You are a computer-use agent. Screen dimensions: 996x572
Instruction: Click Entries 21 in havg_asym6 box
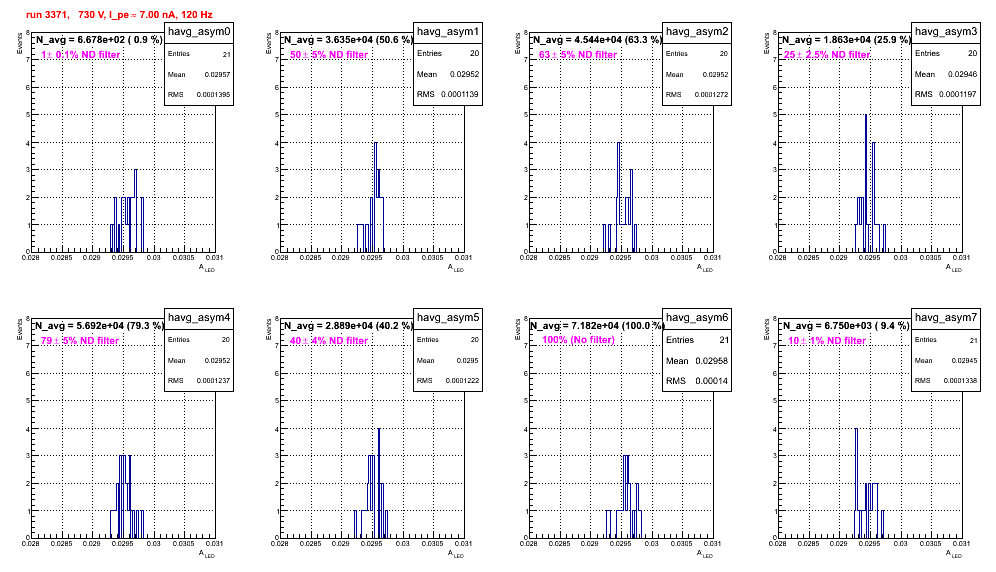(x=697, y=340)
